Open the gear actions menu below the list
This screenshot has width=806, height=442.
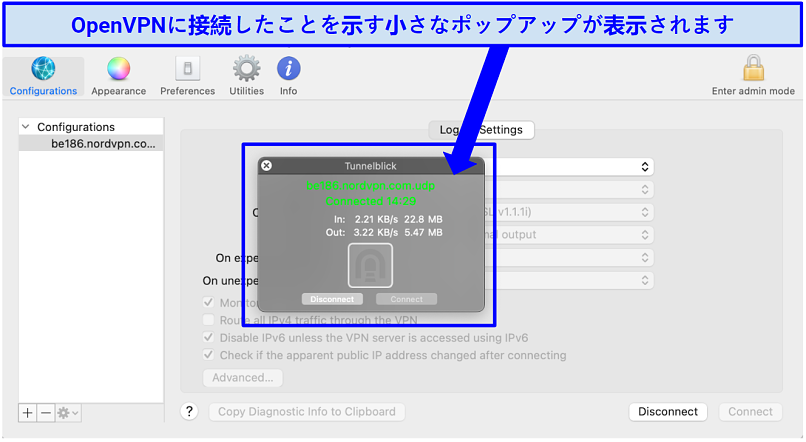coord(68,413)
